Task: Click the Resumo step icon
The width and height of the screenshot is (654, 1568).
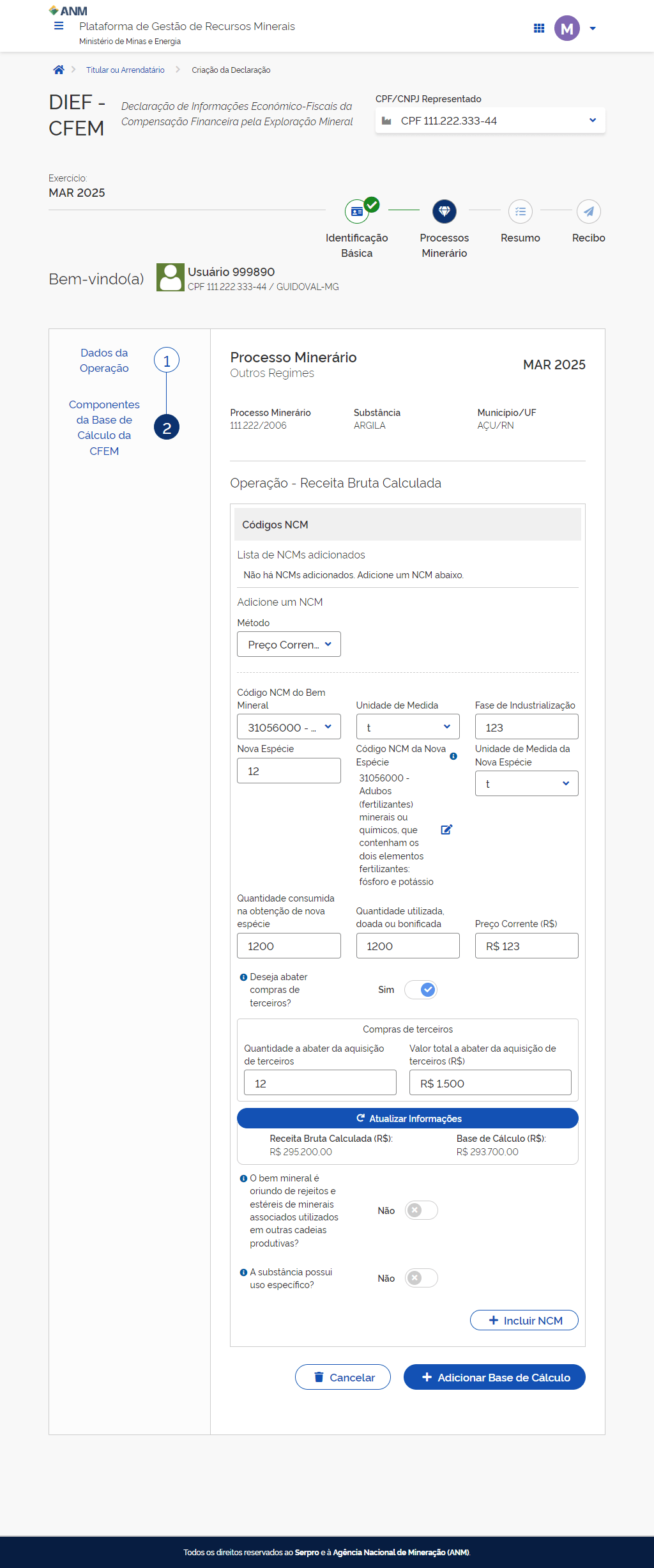Action: (520, 211)
